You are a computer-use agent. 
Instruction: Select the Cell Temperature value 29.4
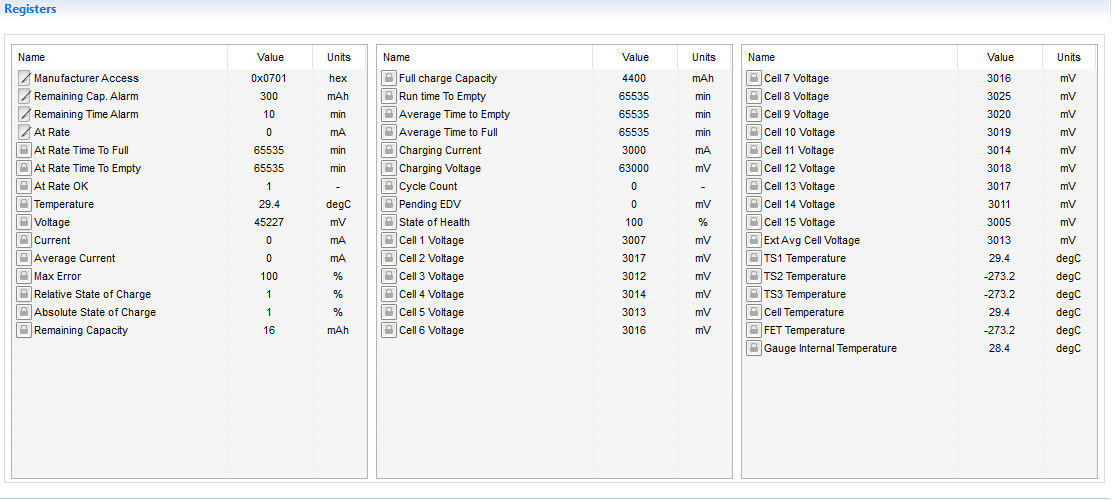[x=999, y=312]
